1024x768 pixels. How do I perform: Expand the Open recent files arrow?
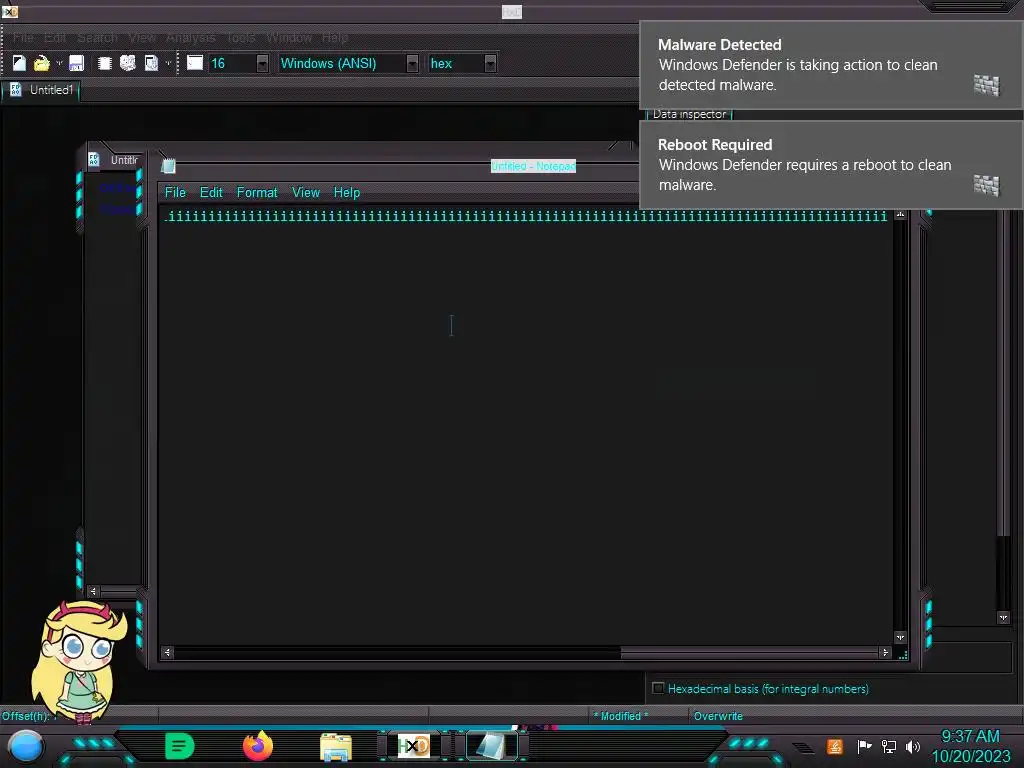(x=59, y=63)
